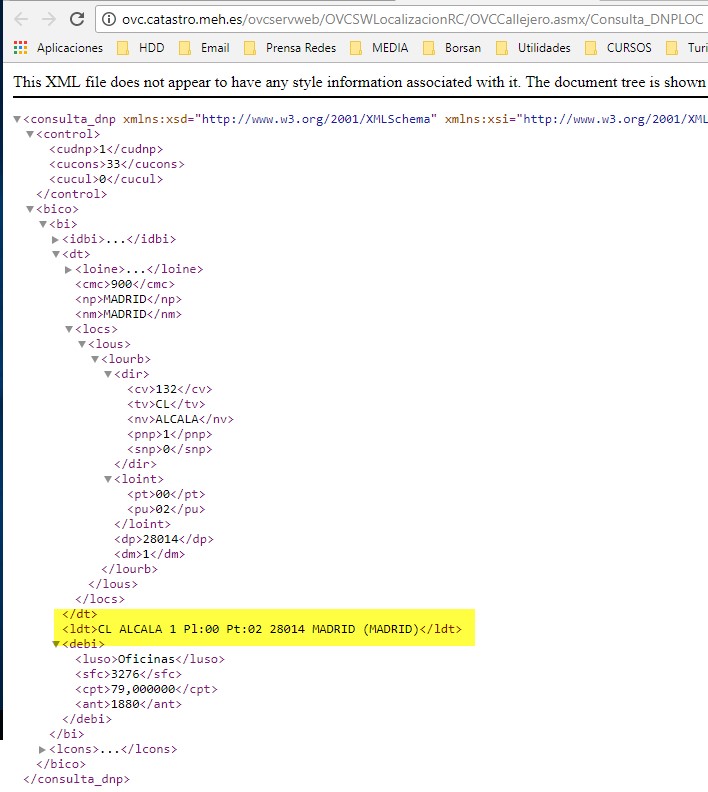Click the Email bookmark folder icon
708x792 pixels.
pyautogui.click(x=185, y=47)
